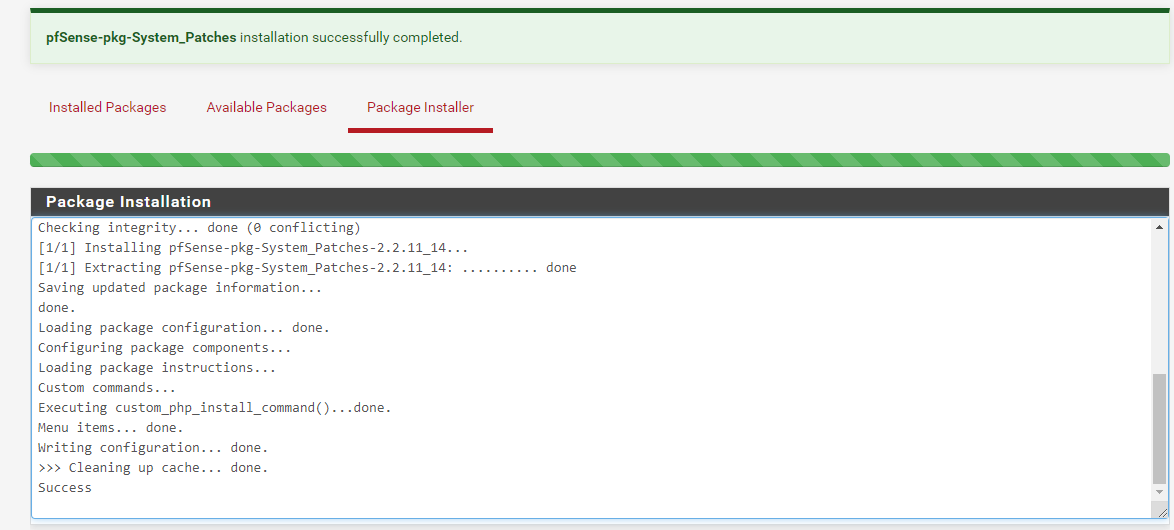The image size is (1174, 530).
Task: Click the 'Menu items... done.' line
Action: point(111,427)
